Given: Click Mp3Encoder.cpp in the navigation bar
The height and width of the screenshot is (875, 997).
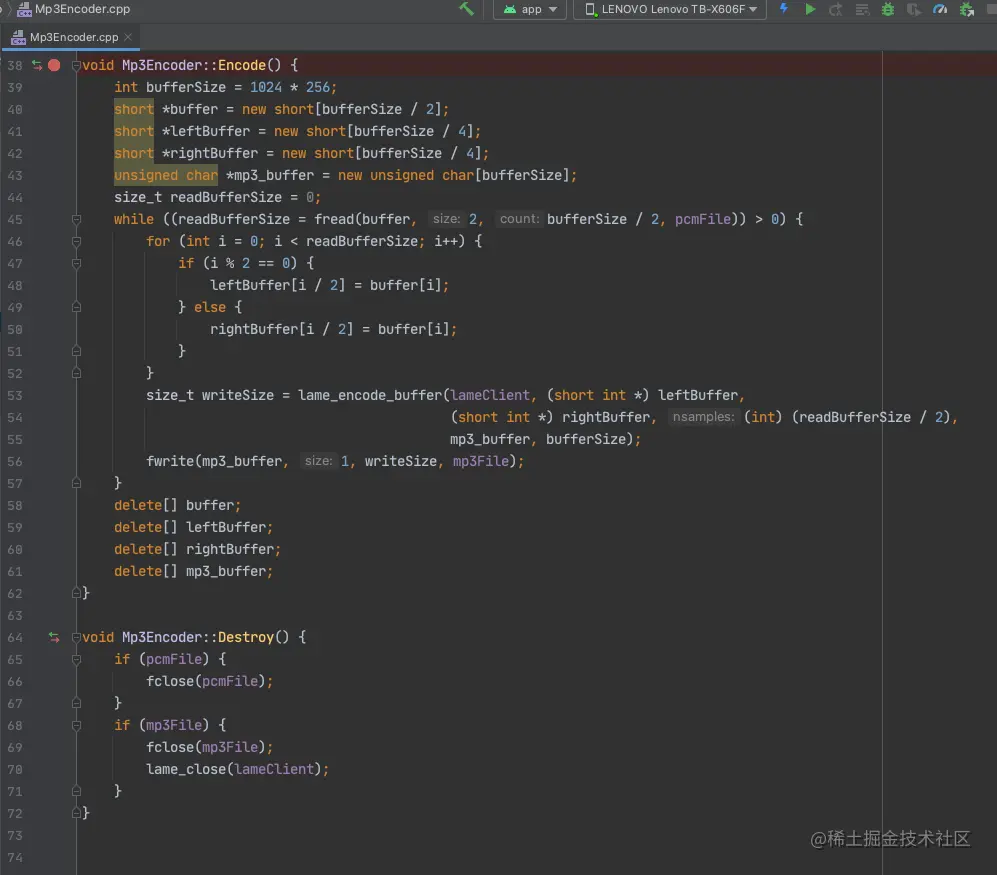Looking at the screenshot, I should pos(82,10).
